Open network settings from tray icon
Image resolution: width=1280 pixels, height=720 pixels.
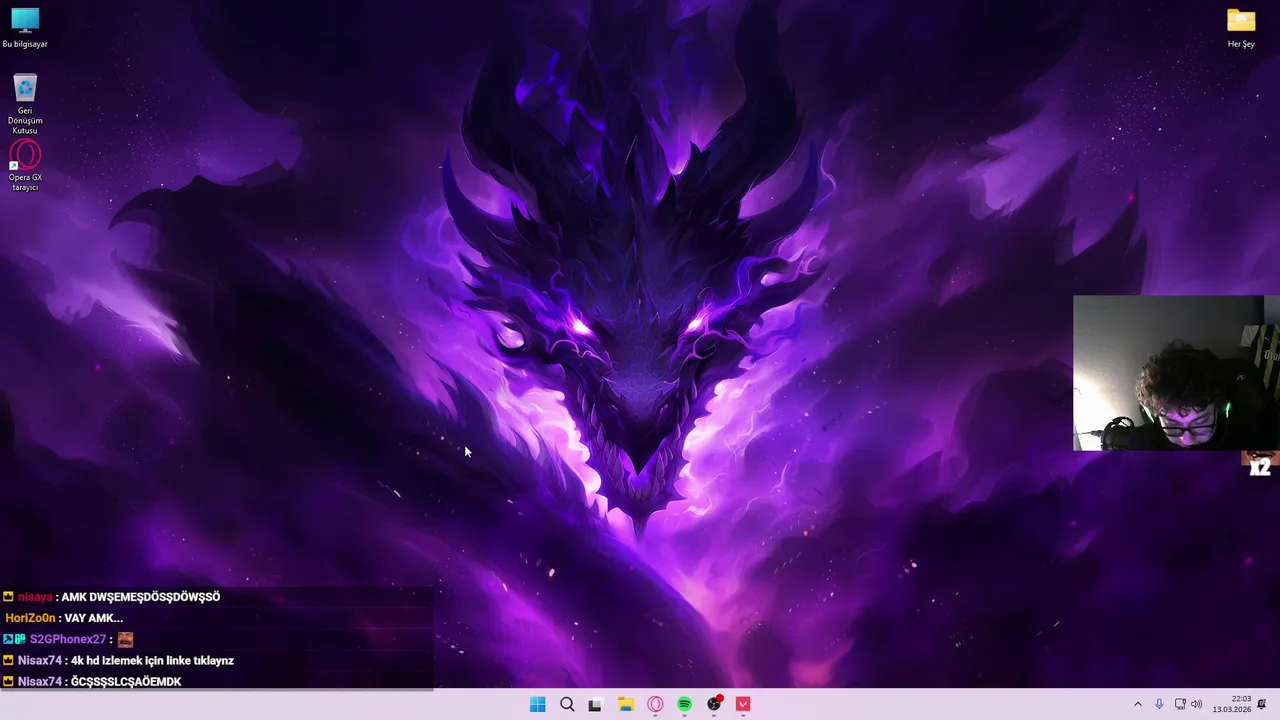pos(1180,704)
